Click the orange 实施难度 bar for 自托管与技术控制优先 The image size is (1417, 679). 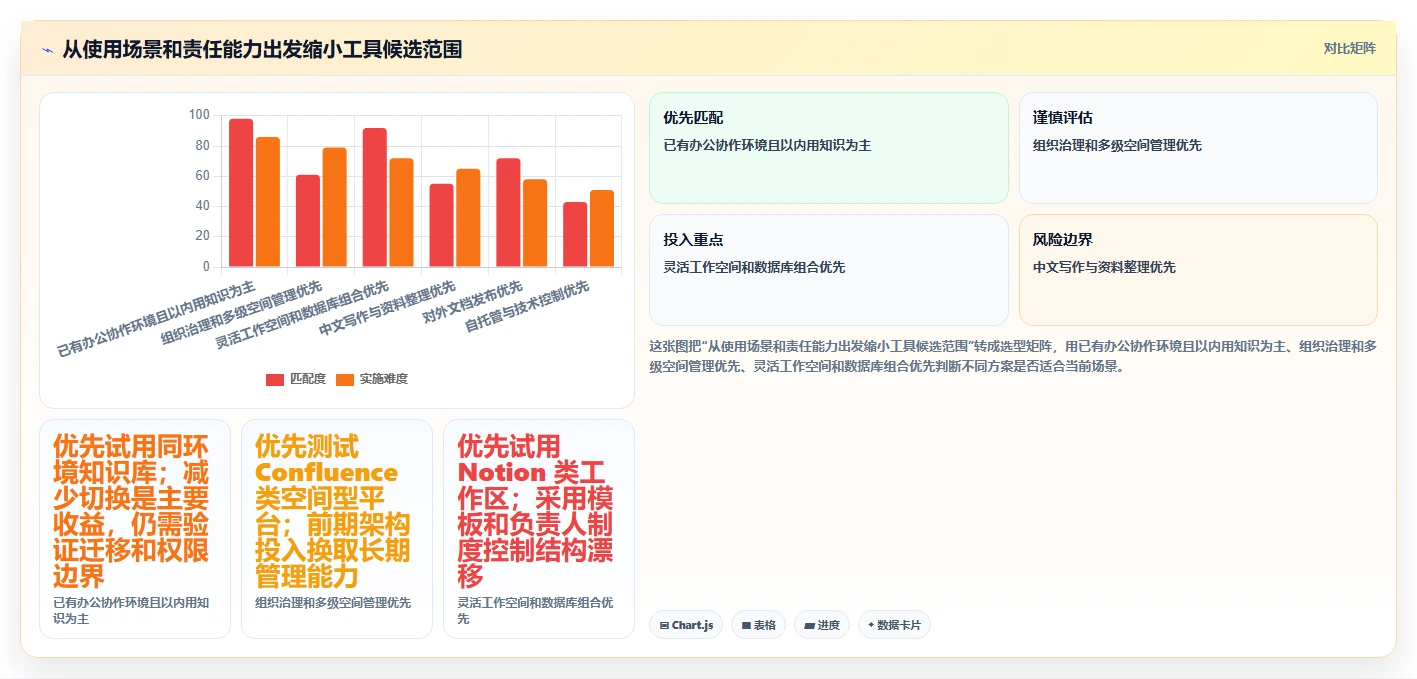pos(602,229)
